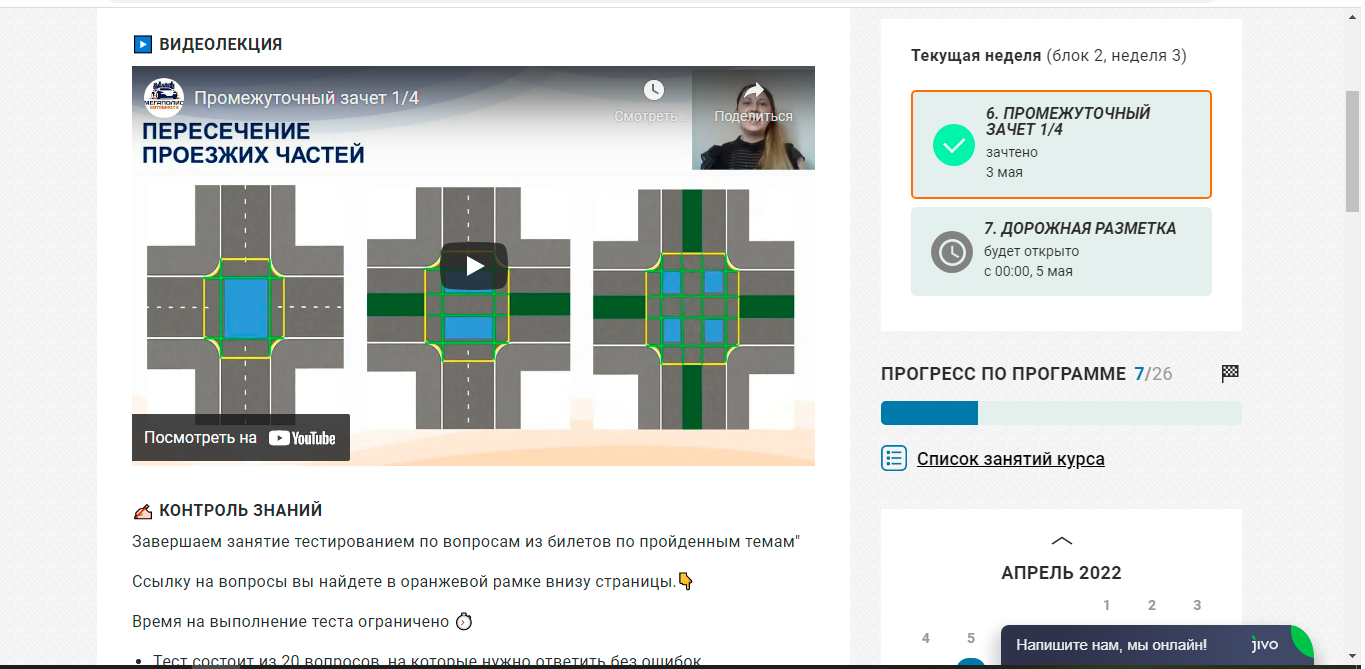Open video via Watch on YouTube button
Screen dimensions: 1365x669
pyautogui.click(x=241, y=438)
